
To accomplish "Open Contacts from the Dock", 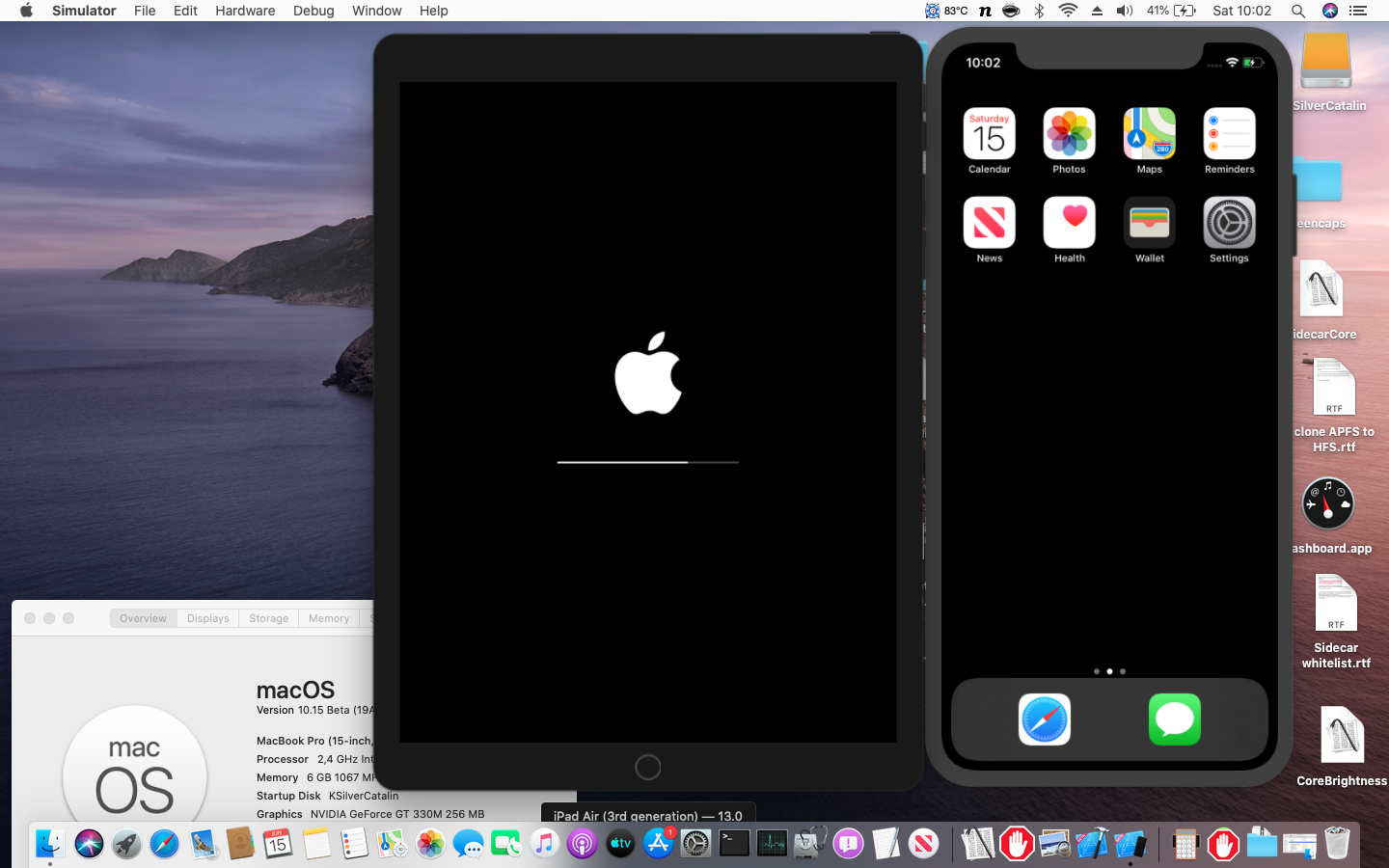I will 240,844.
